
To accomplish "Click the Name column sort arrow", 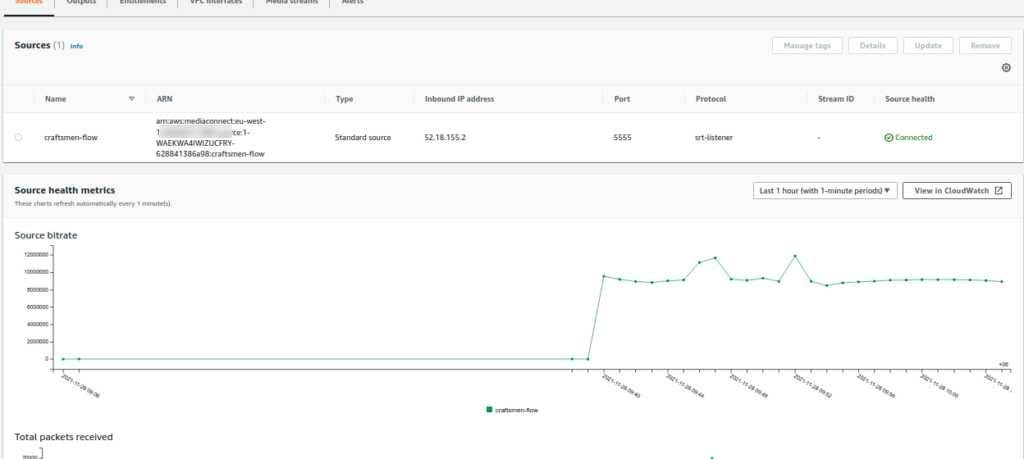I will [x=131, y=99].
